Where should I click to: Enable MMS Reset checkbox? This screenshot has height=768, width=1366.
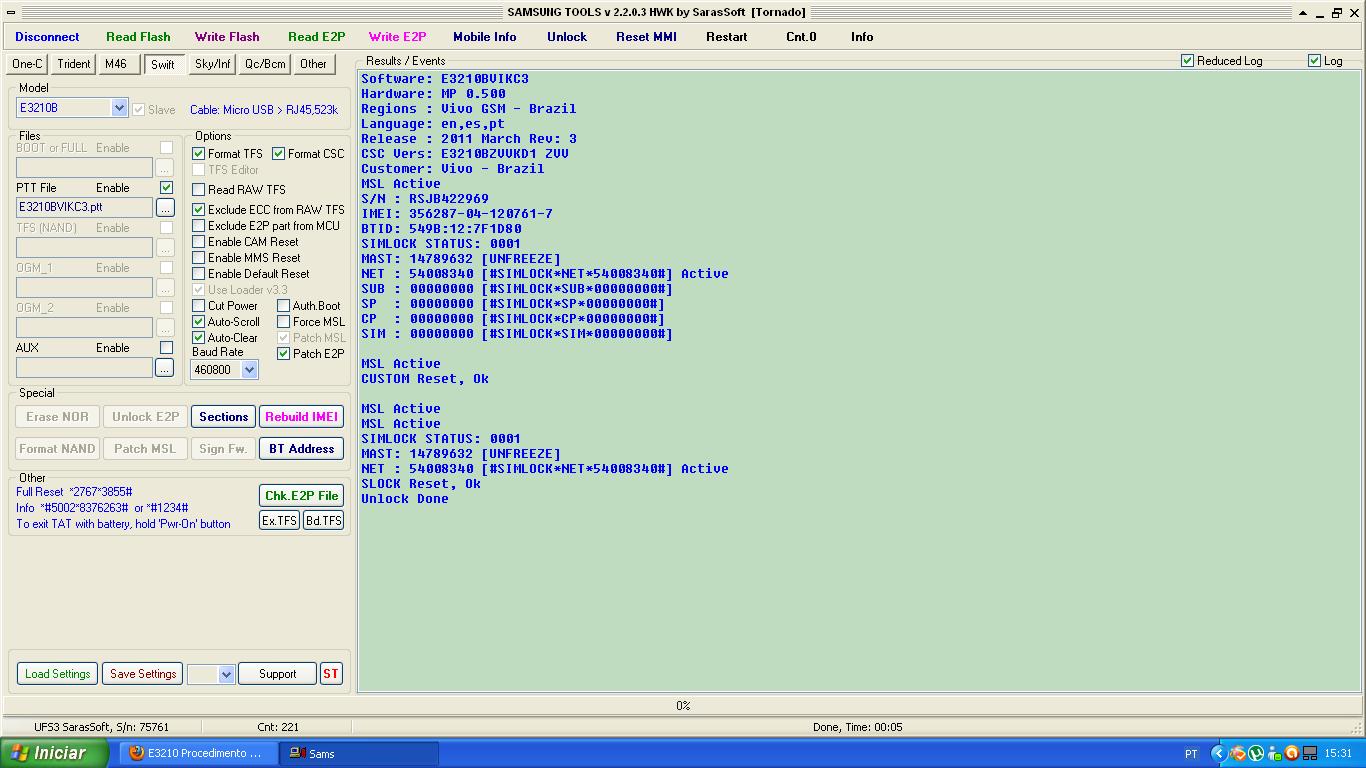199,258
